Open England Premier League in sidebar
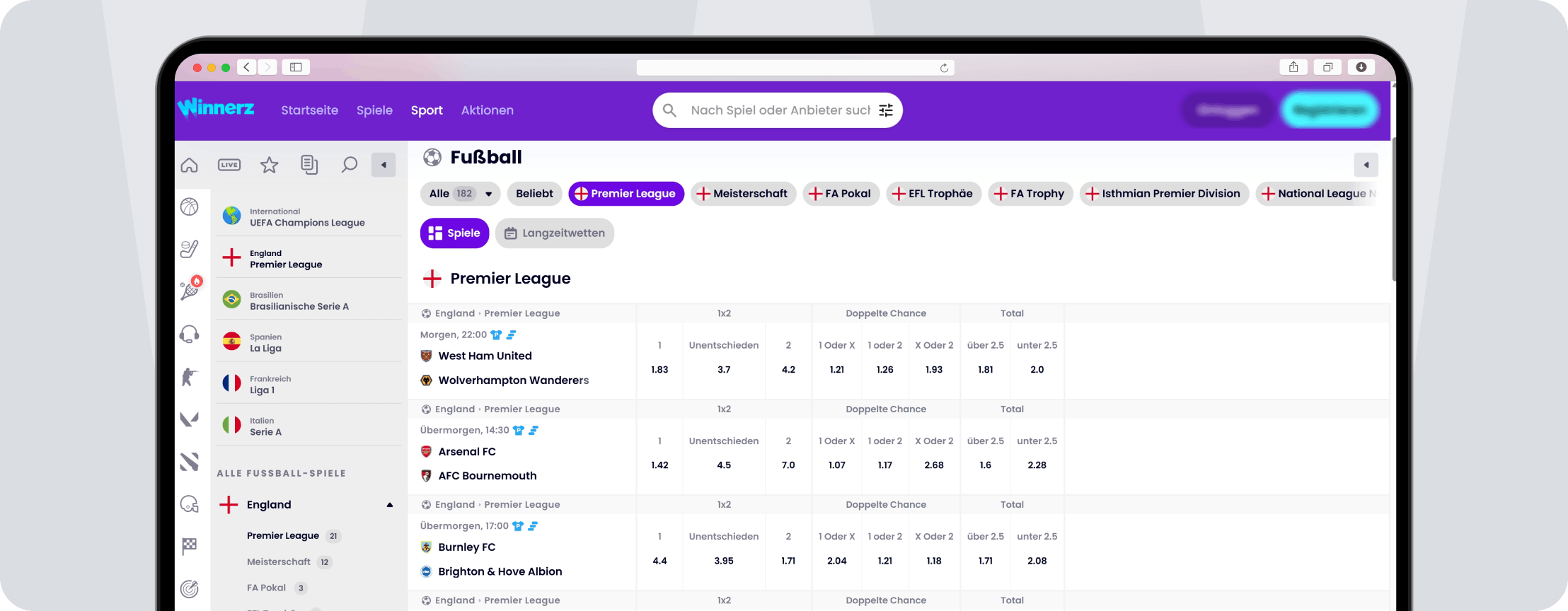The height and width of the screenshot is (611, 1568). point(309,258)
